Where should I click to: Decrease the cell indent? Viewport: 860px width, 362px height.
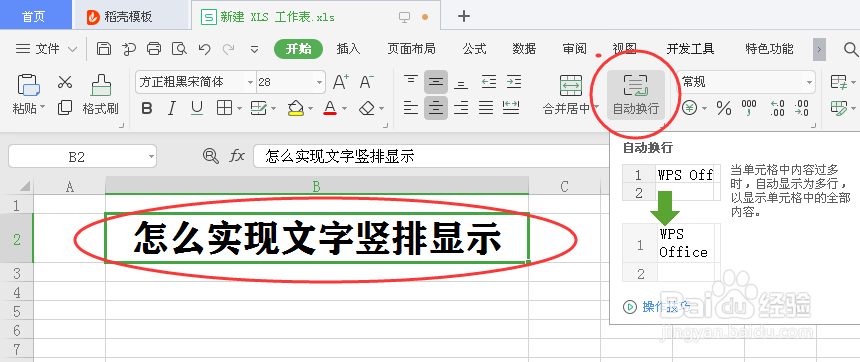pyautogui.click(x=489, y=82)
